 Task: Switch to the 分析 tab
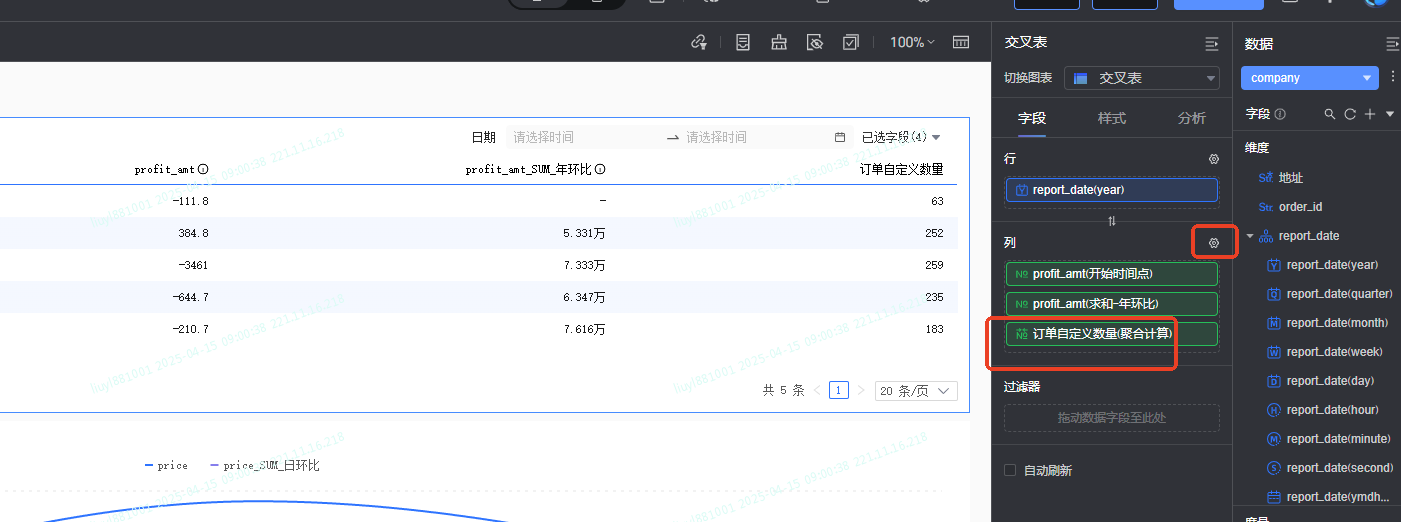coord(1191,118)
